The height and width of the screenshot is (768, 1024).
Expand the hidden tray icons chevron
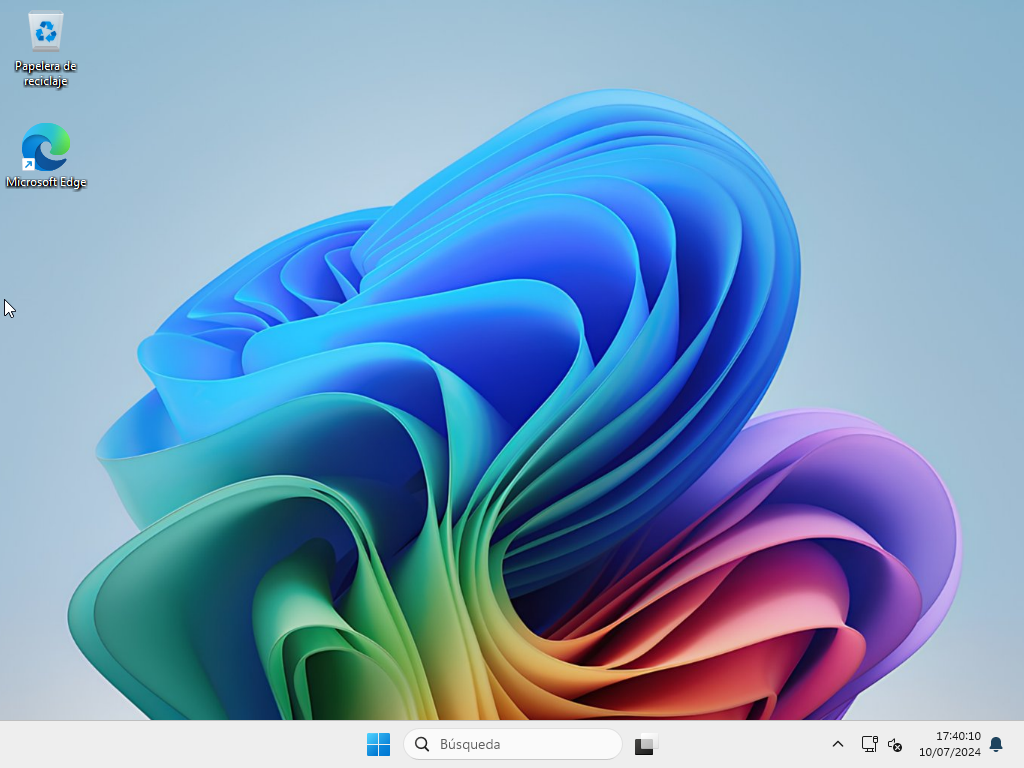point(838,744)
